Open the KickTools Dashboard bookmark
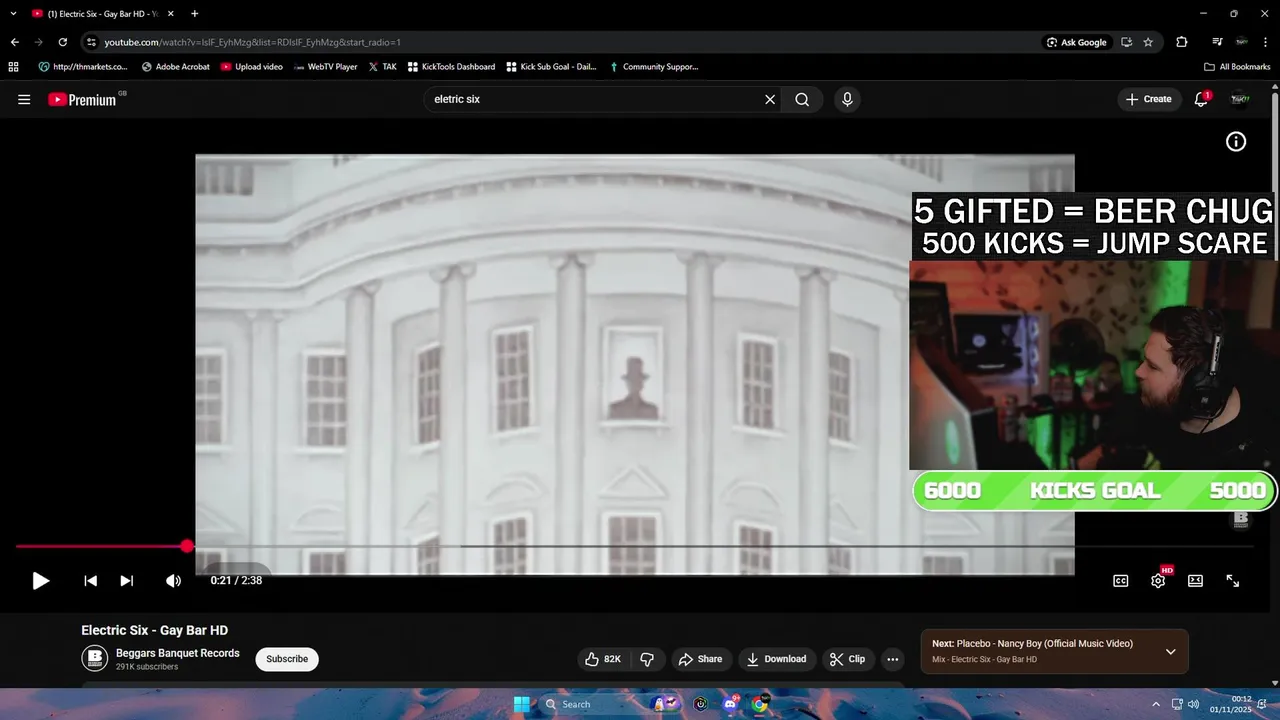Viewport: 1280px width, 720px height. 450,67
